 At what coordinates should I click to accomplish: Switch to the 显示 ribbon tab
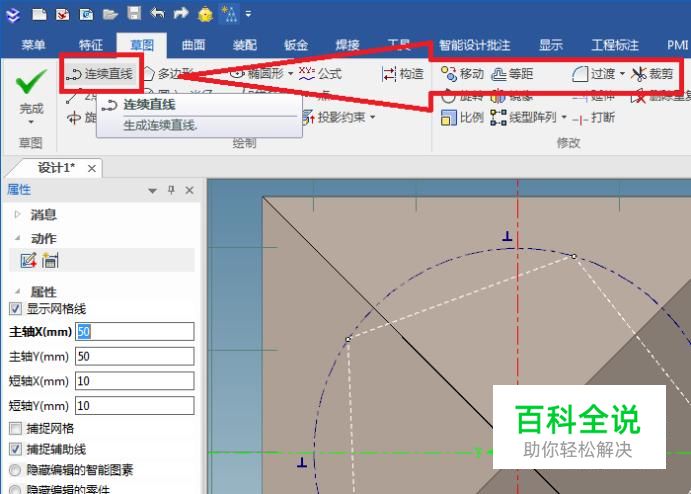click(551, 45)
